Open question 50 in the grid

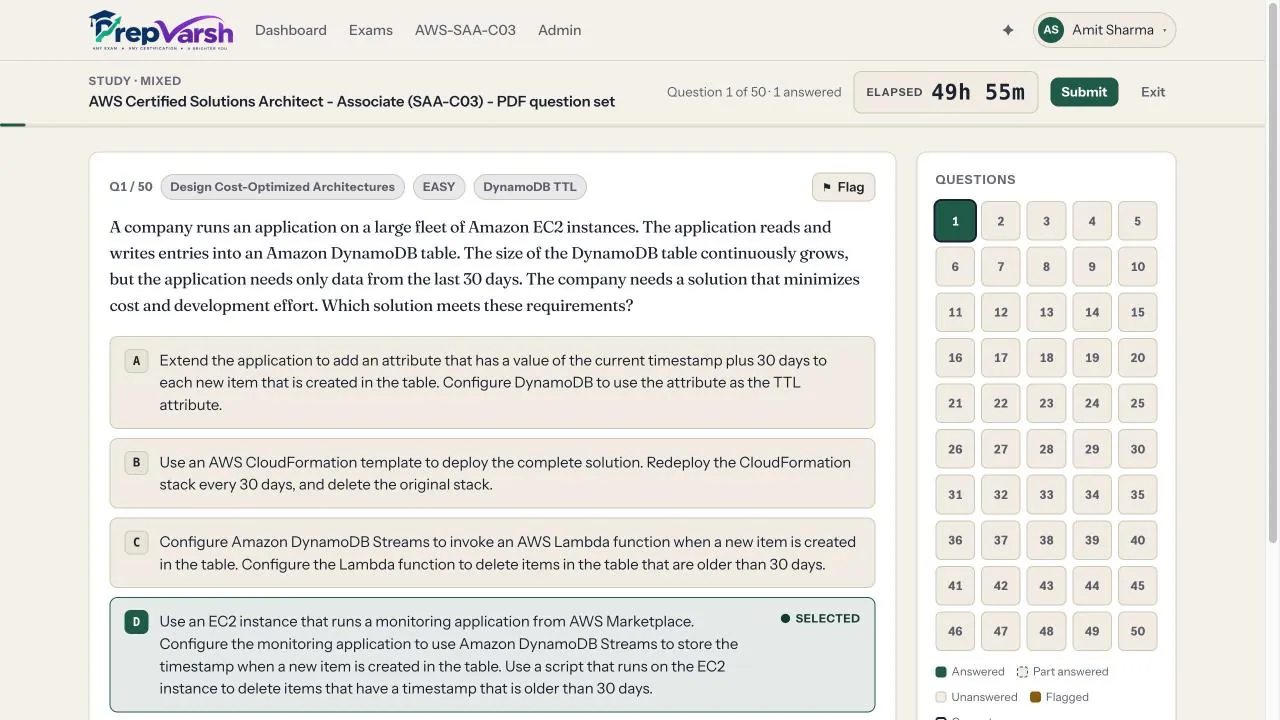1138,631
